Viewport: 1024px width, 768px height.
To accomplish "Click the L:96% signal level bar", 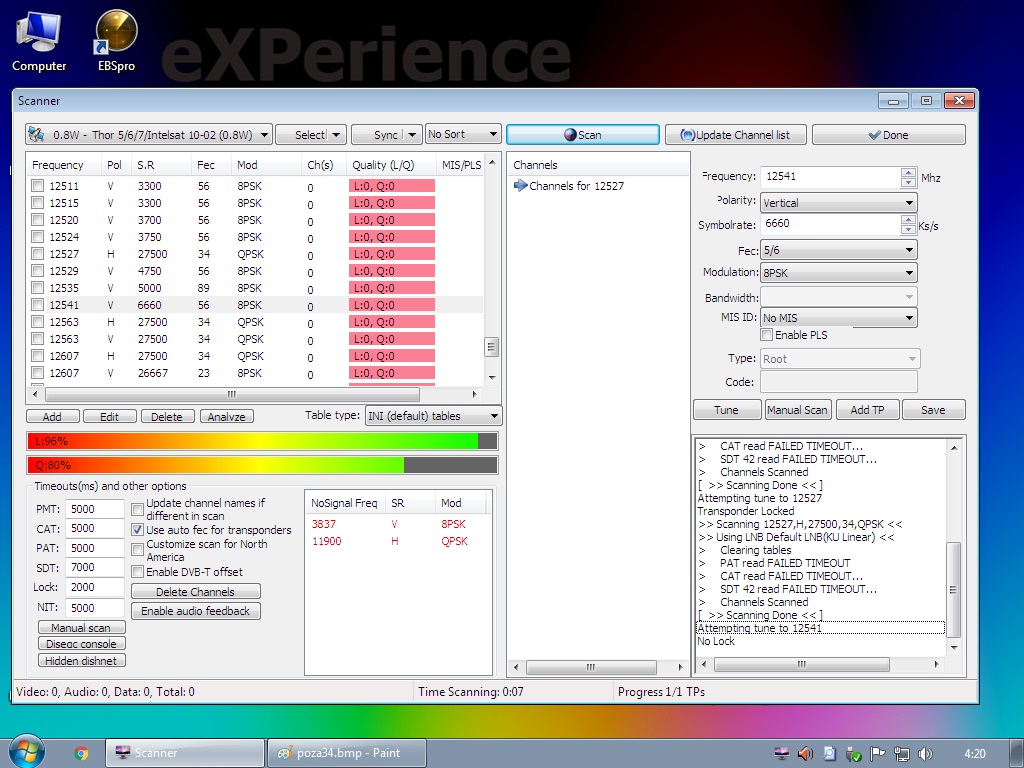I will [x=262, y=441].
